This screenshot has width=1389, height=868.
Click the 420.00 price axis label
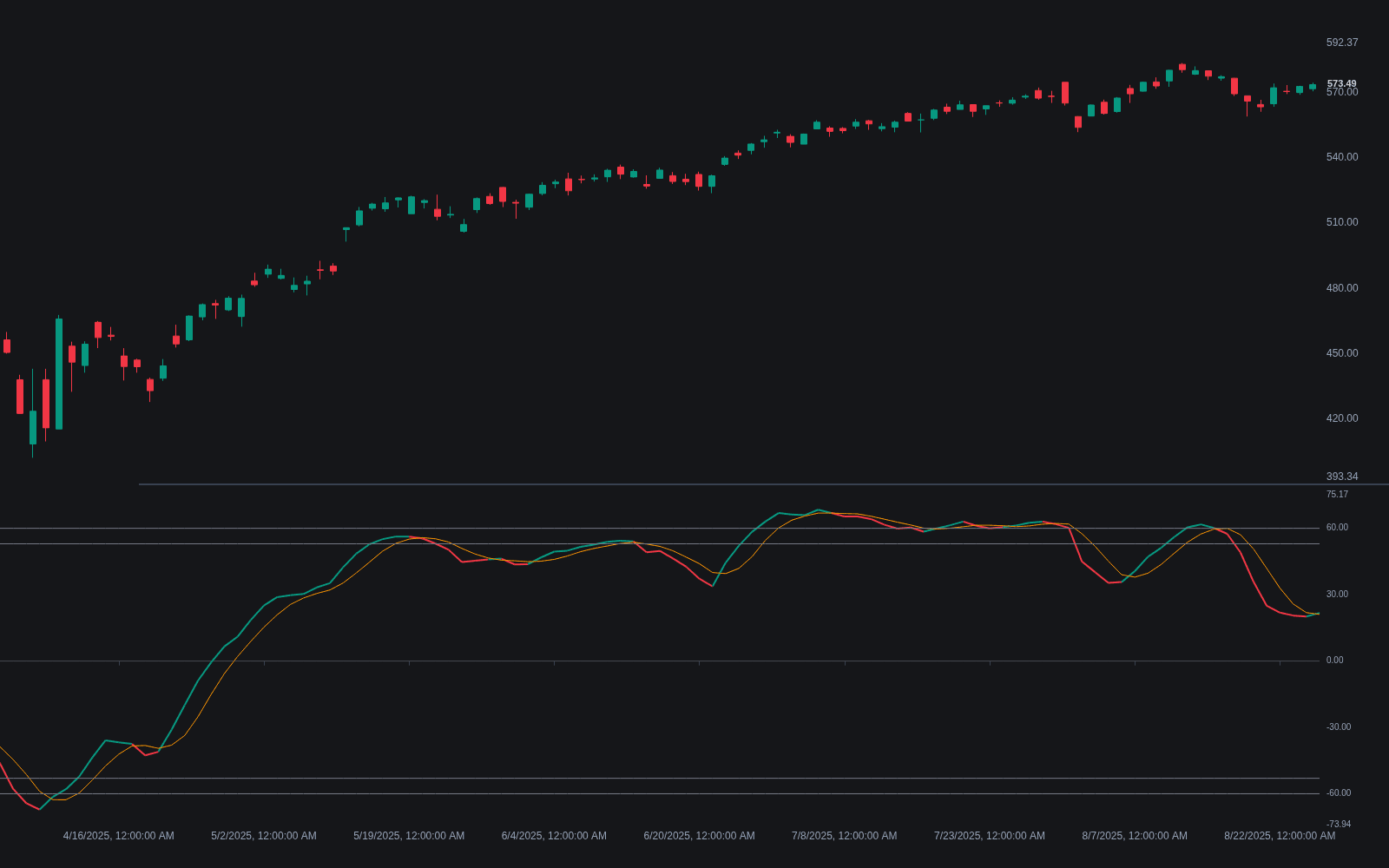(1342, 418)
